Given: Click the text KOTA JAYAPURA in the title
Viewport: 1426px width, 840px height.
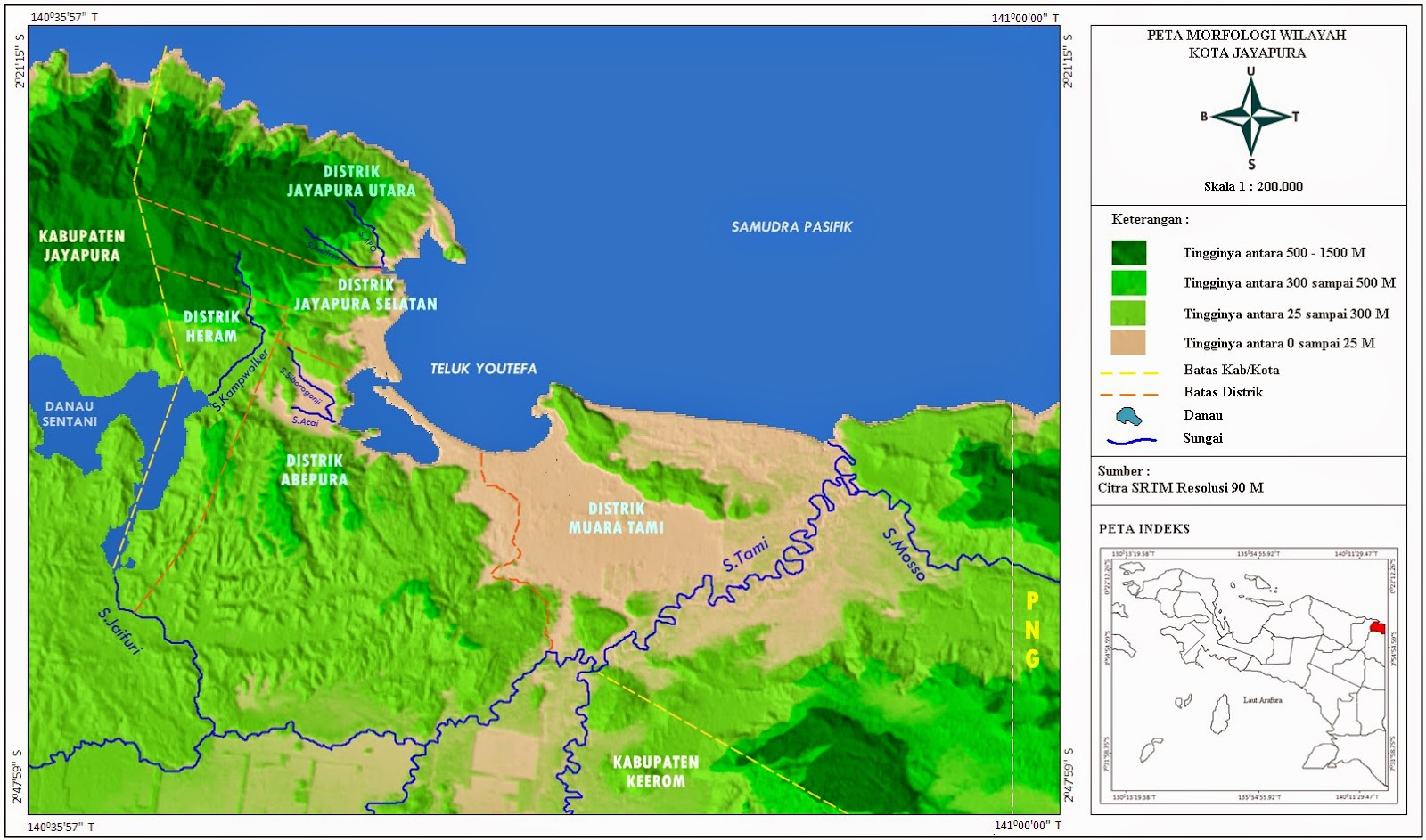Looking at the screenshot, I should (1247, 53).
